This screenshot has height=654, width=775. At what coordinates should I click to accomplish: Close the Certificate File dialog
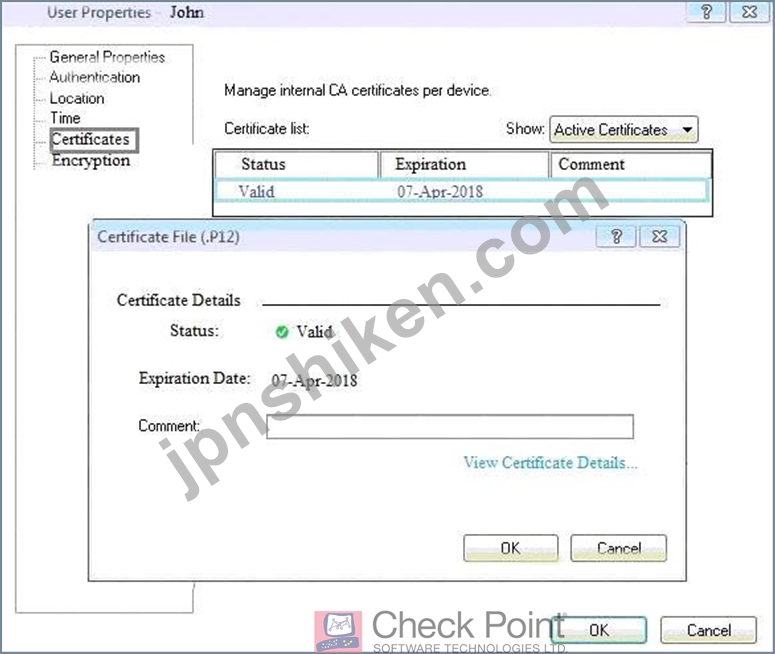coord(659,236)
